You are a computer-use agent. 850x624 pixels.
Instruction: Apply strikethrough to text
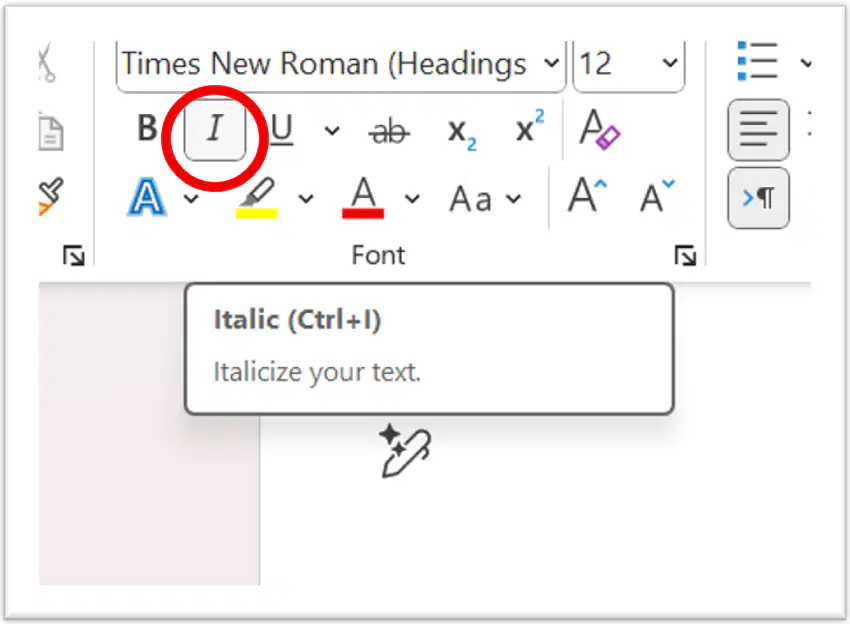[389, 131]
